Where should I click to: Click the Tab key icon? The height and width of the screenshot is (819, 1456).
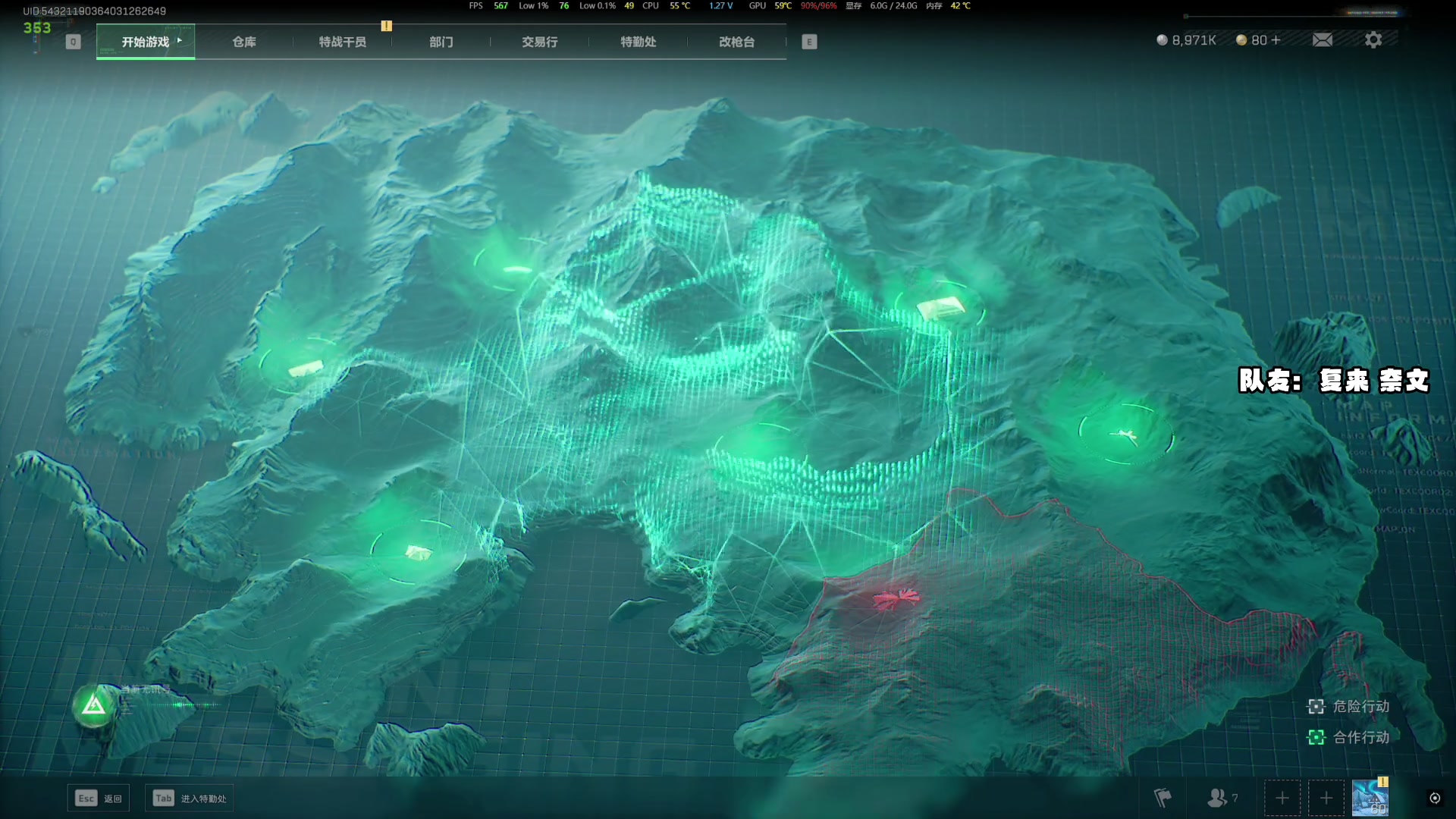[x=163, y=798]
